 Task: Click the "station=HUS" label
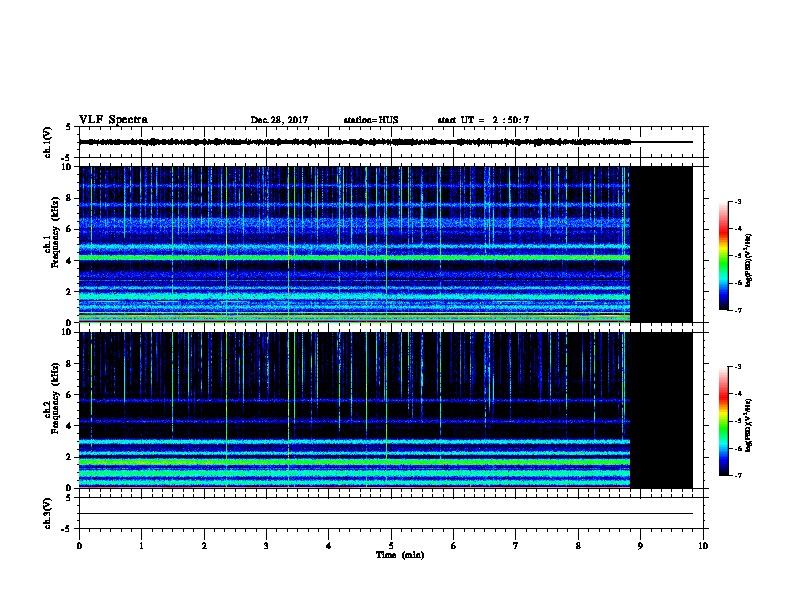coord(371,120)
